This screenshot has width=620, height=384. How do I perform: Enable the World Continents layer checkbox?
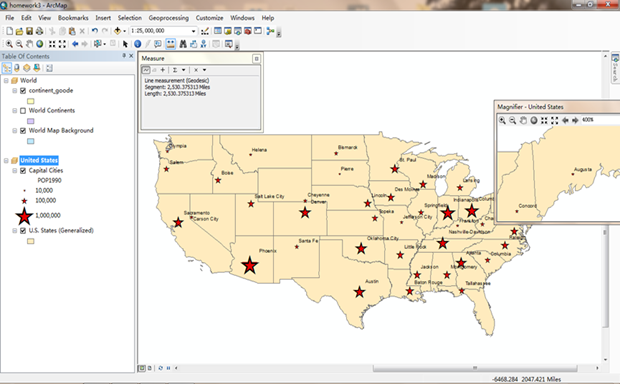pos(23,111)
